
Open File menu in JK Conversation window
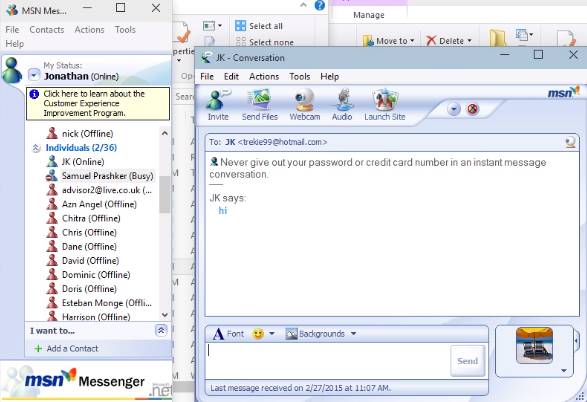(x=207, y=77)
